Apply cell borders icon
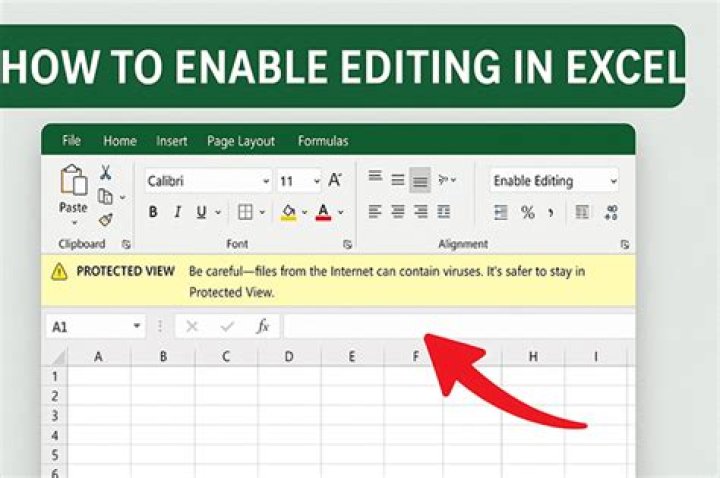Image resolution: width=720 pixels, height=478 pixels. click(x=245, y=212)
